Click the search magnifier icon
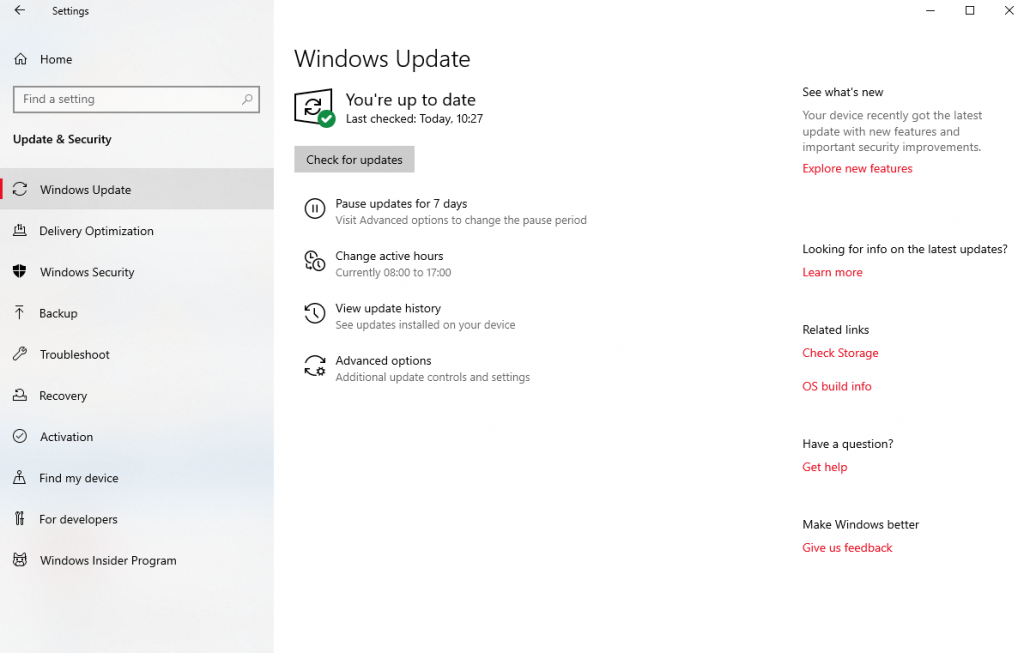Screen dimensions: 1024x653 247,99
